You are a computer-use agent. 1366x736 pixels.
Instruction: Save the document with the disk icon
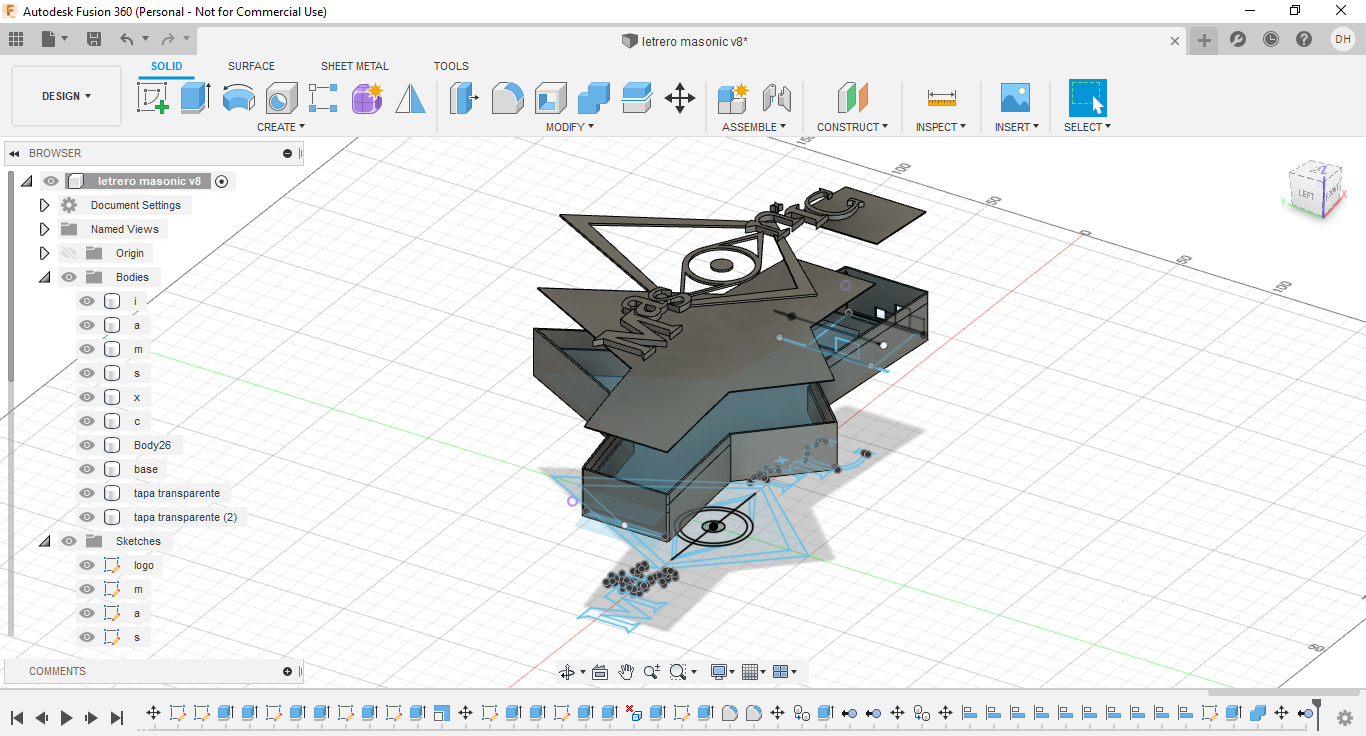[94, 39]
